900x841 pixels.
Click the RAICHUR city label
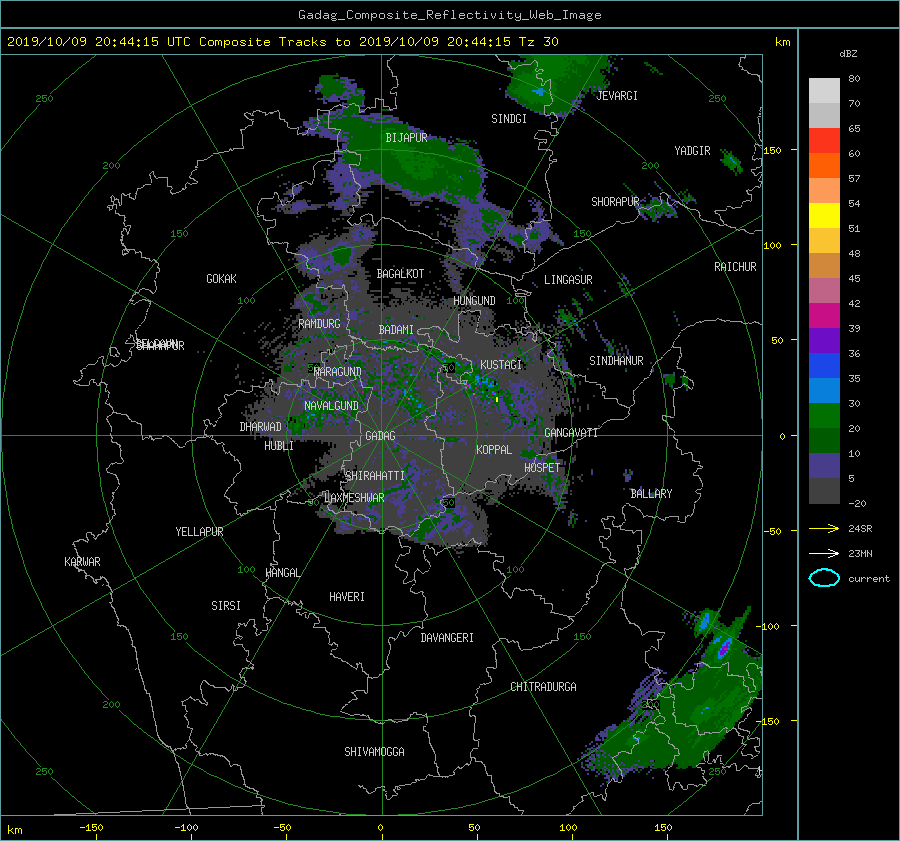point(735,267)
